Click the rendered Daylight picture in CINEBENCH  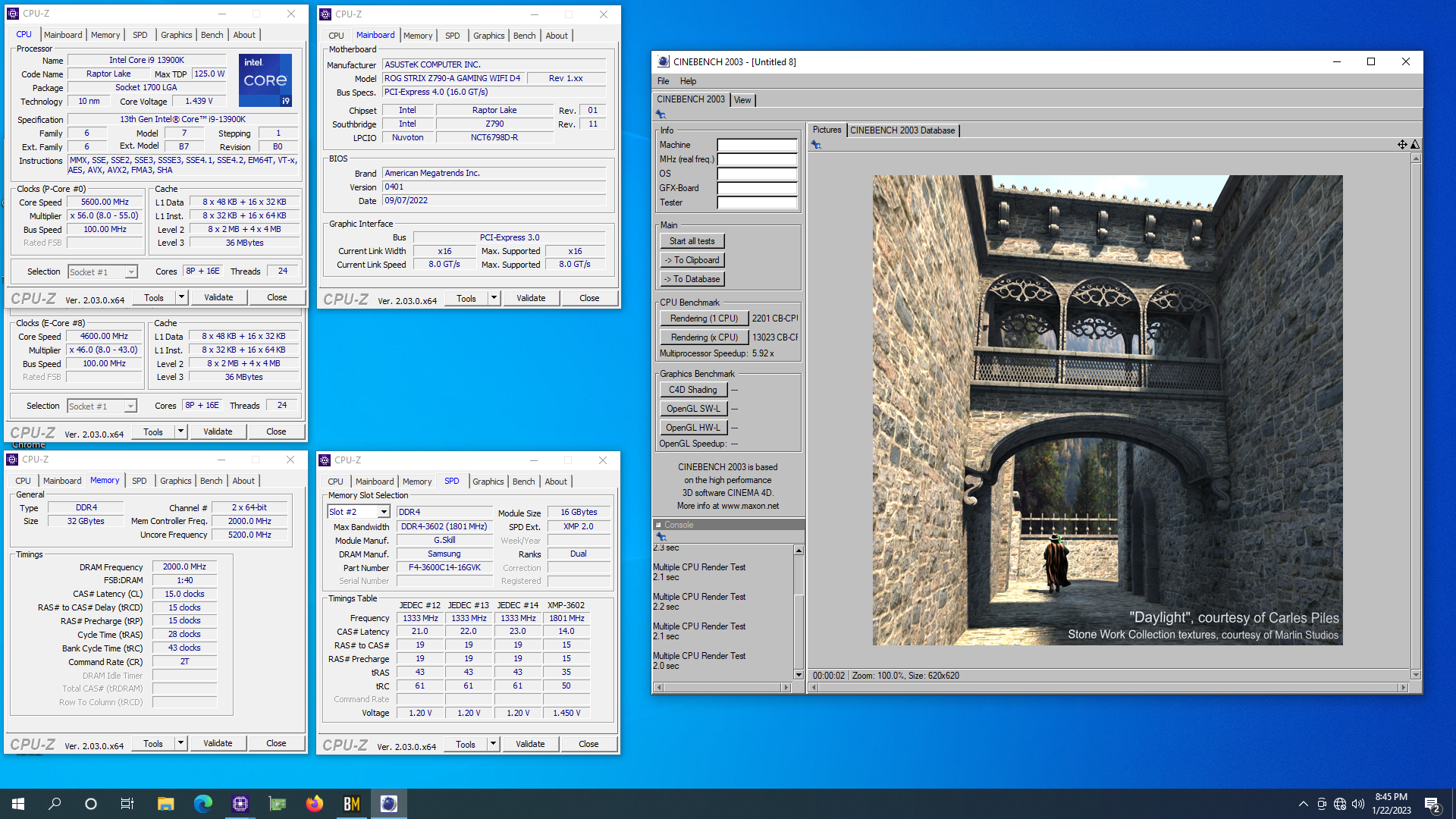tap(1107, 410)
